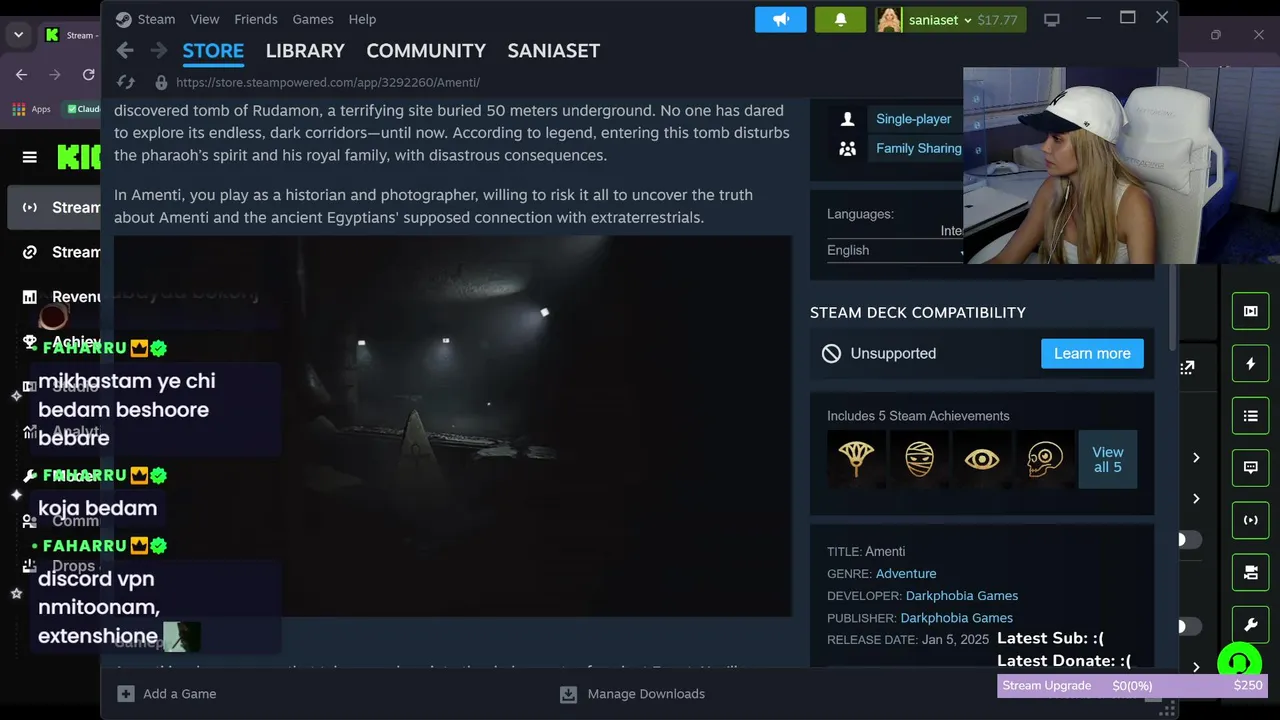The height and width of the screenshot is (720, 1280).
Task: Click the Learn more Steam Deck button
Action: coord(1092,353)
